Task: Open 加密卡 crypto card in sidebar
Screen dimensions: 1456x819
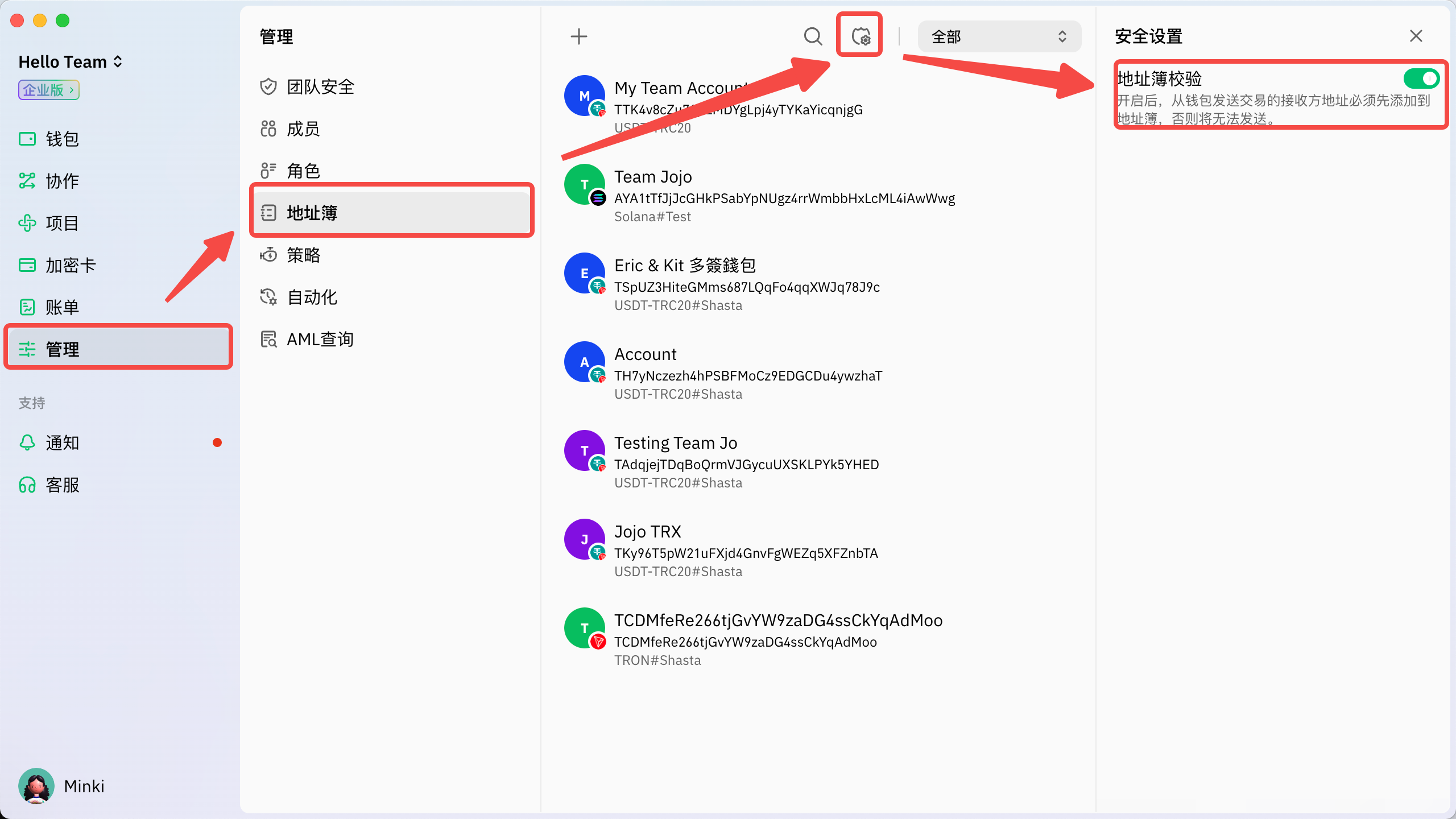Action: (x=69, y=265)
